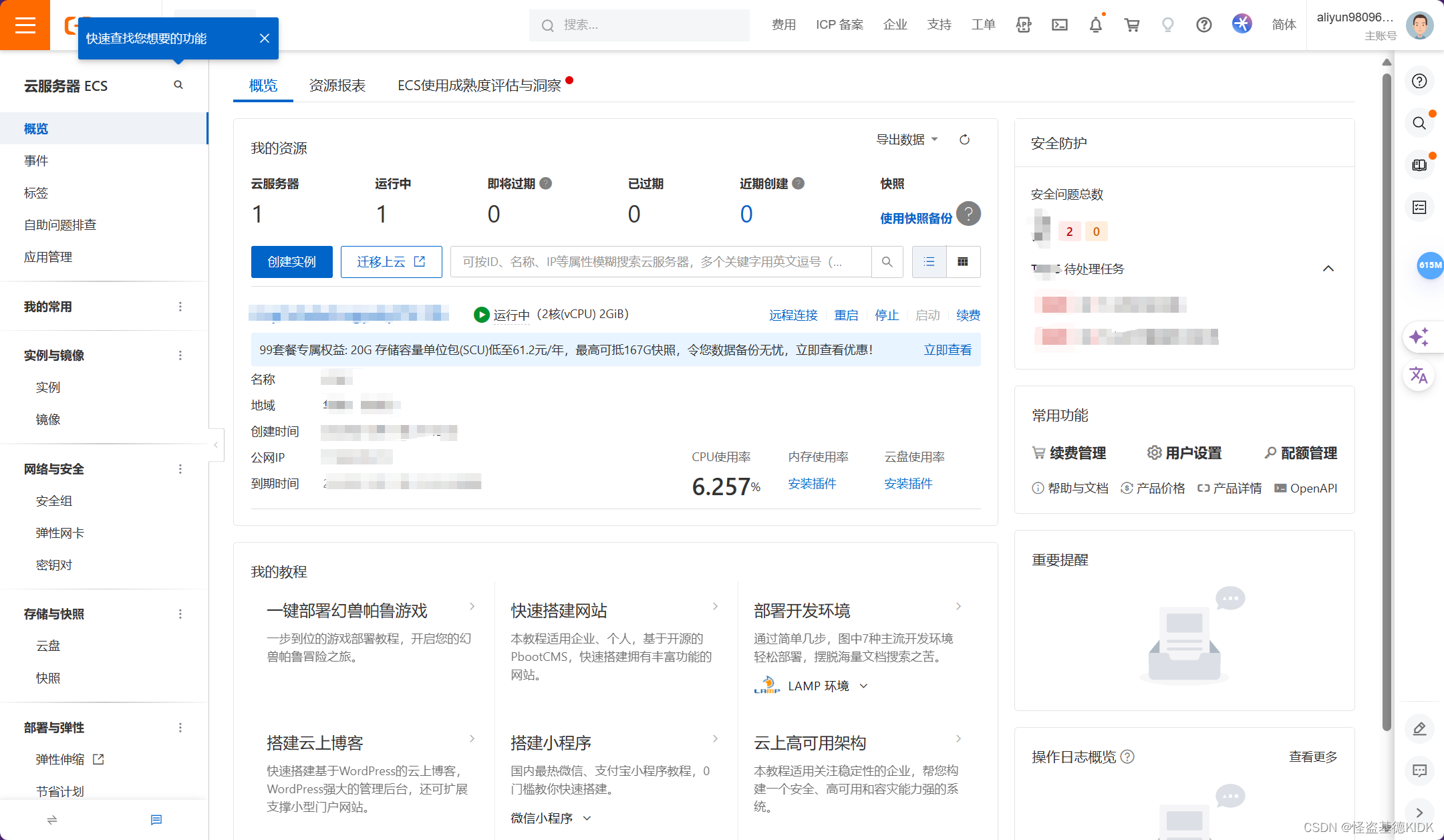
Task: Open the 导出数据 dropdown
Action: pyautogui.click(x=907, y=140)
